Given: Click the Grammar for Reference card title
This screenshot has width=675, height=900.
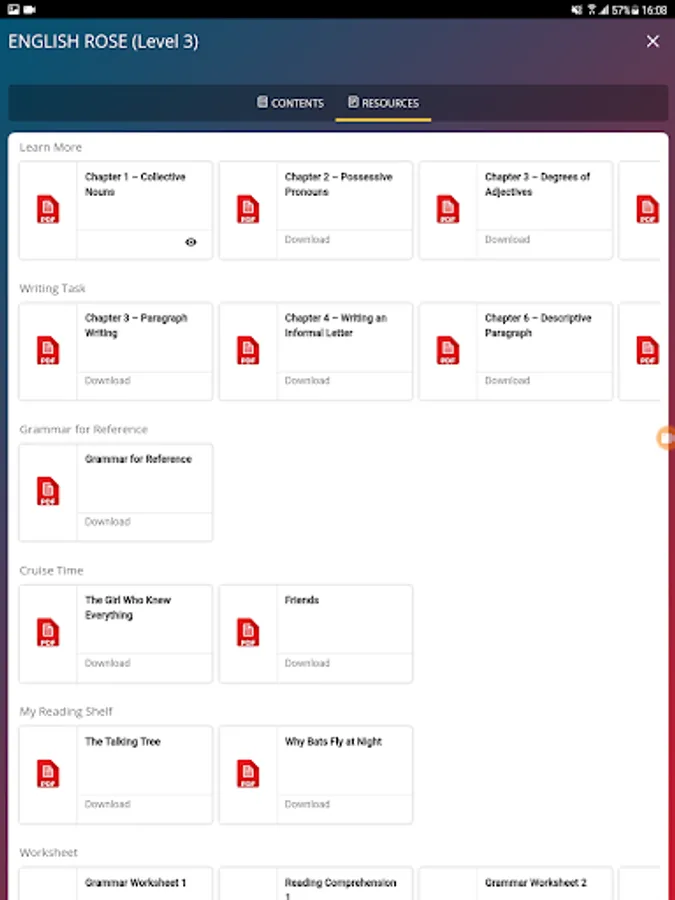Looking at the screenshot, I should (138, 459).
